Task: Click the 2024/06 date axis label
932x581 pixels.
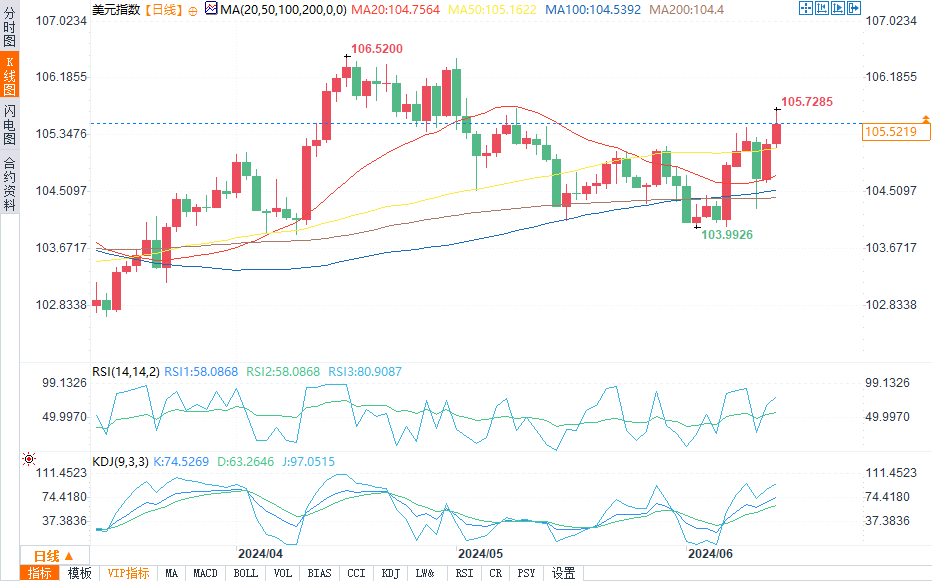Action: pos(710,554)
